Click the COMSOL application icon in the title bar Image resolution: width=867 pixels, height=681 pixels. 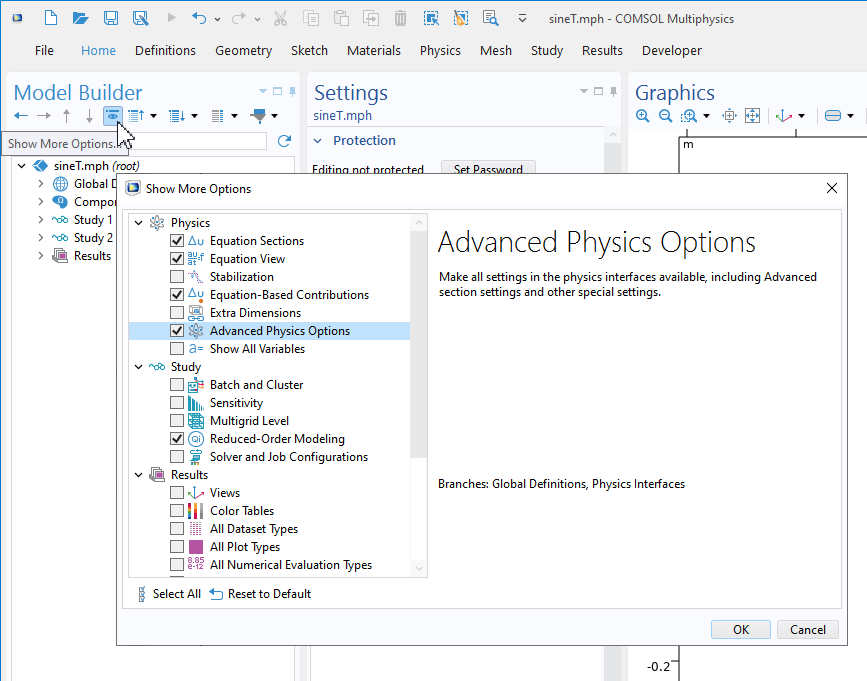pos(18,18)
